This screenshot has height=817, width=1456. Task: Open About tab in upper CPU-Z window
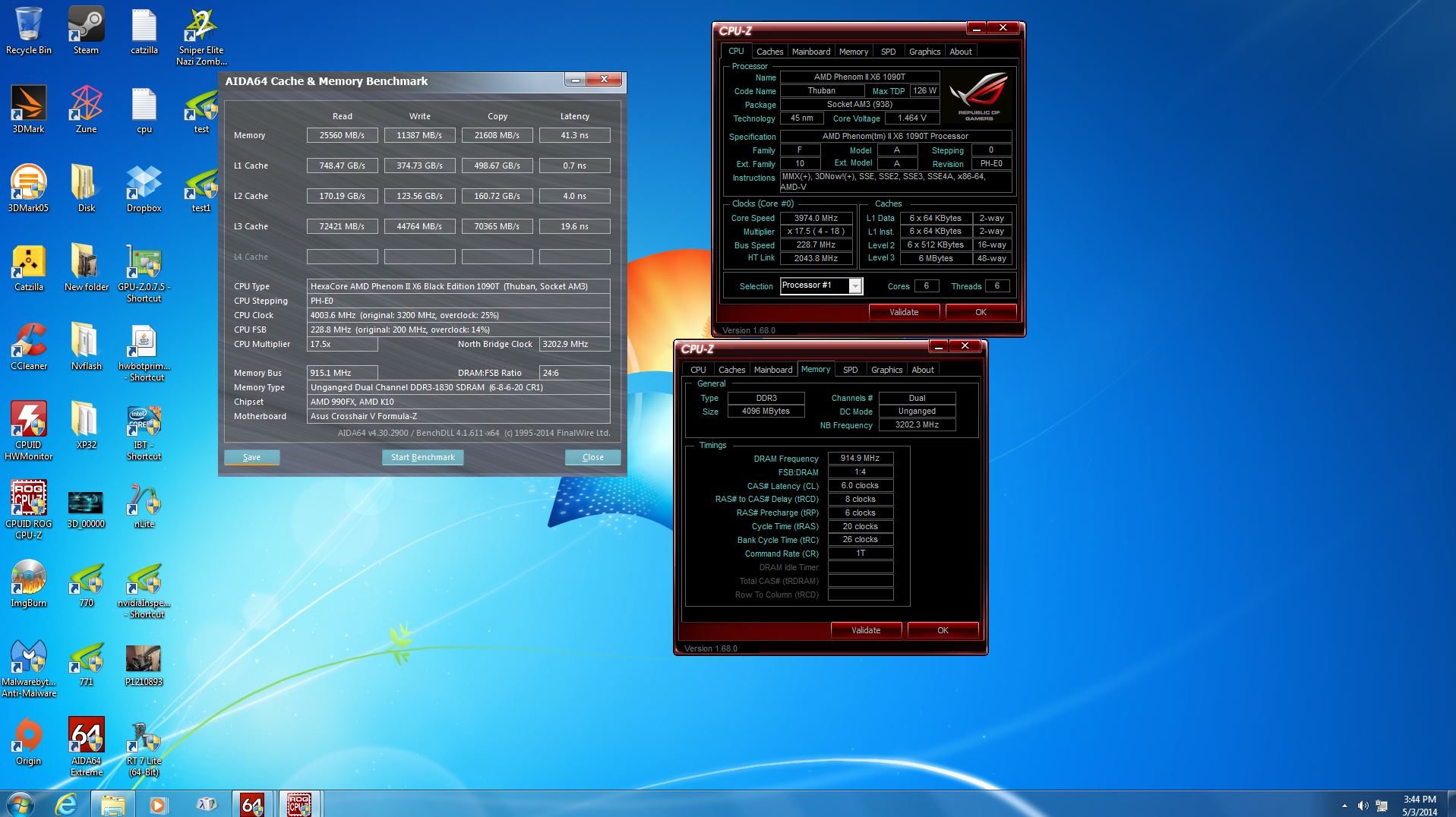pyautogui.click(x=960, y=52)
